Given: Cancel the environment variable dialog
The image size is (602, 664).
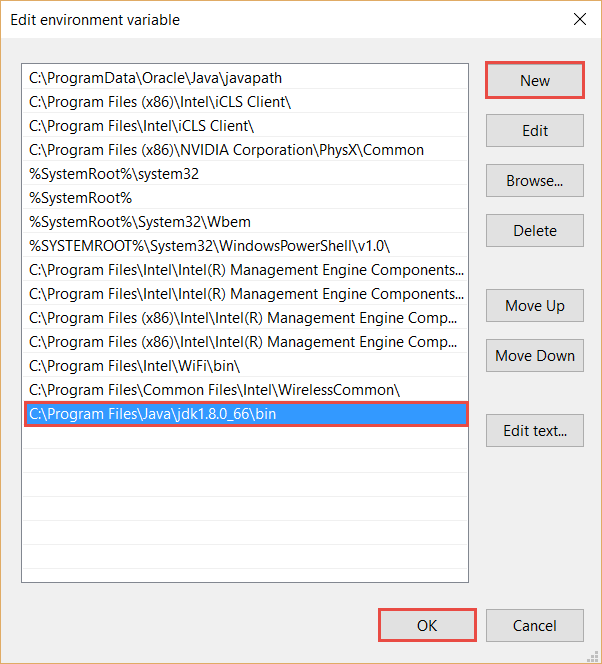Looking at the screenshot, I should coord(535,625).
